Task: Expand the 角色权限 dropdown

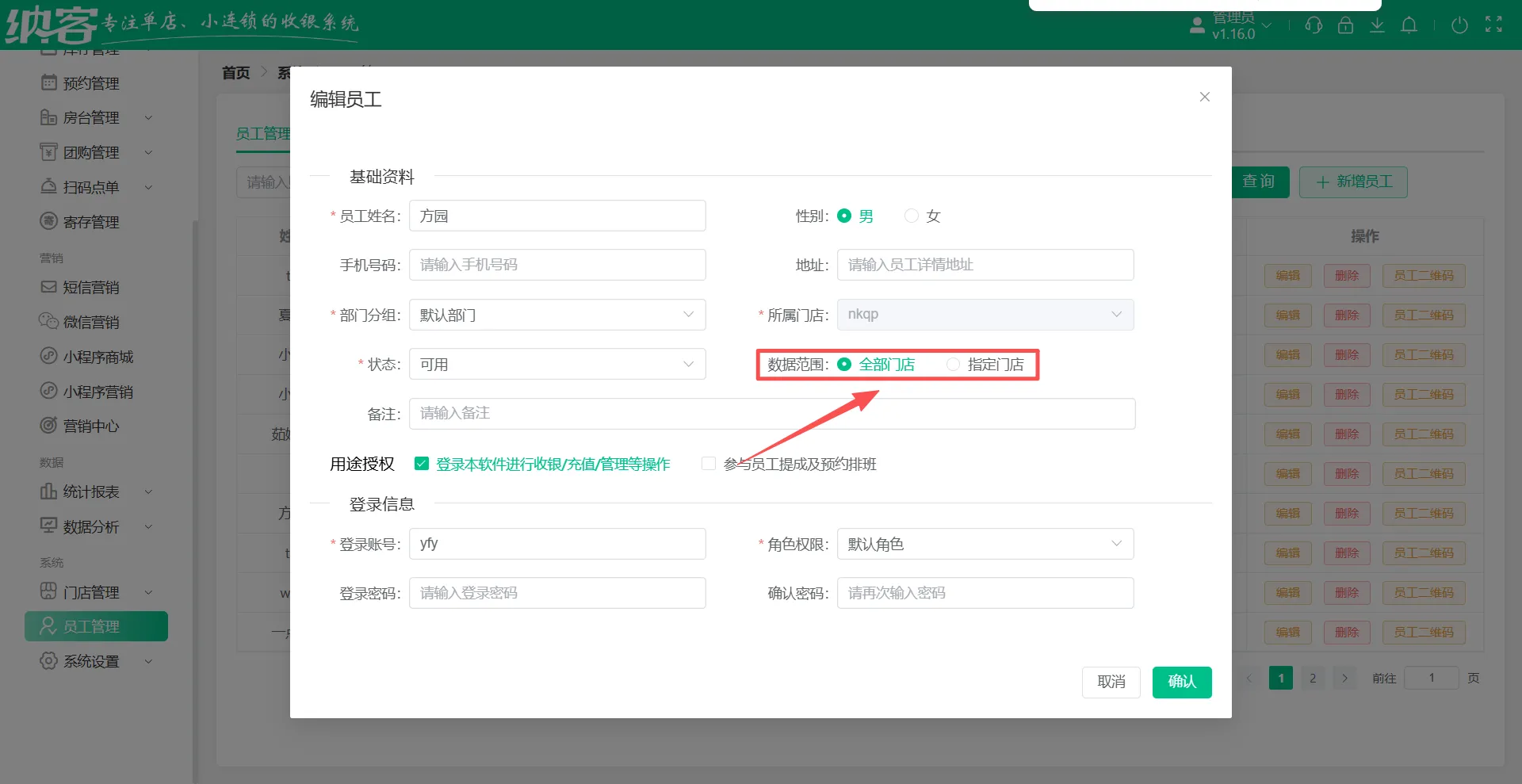Action: (x=985, y=544)
